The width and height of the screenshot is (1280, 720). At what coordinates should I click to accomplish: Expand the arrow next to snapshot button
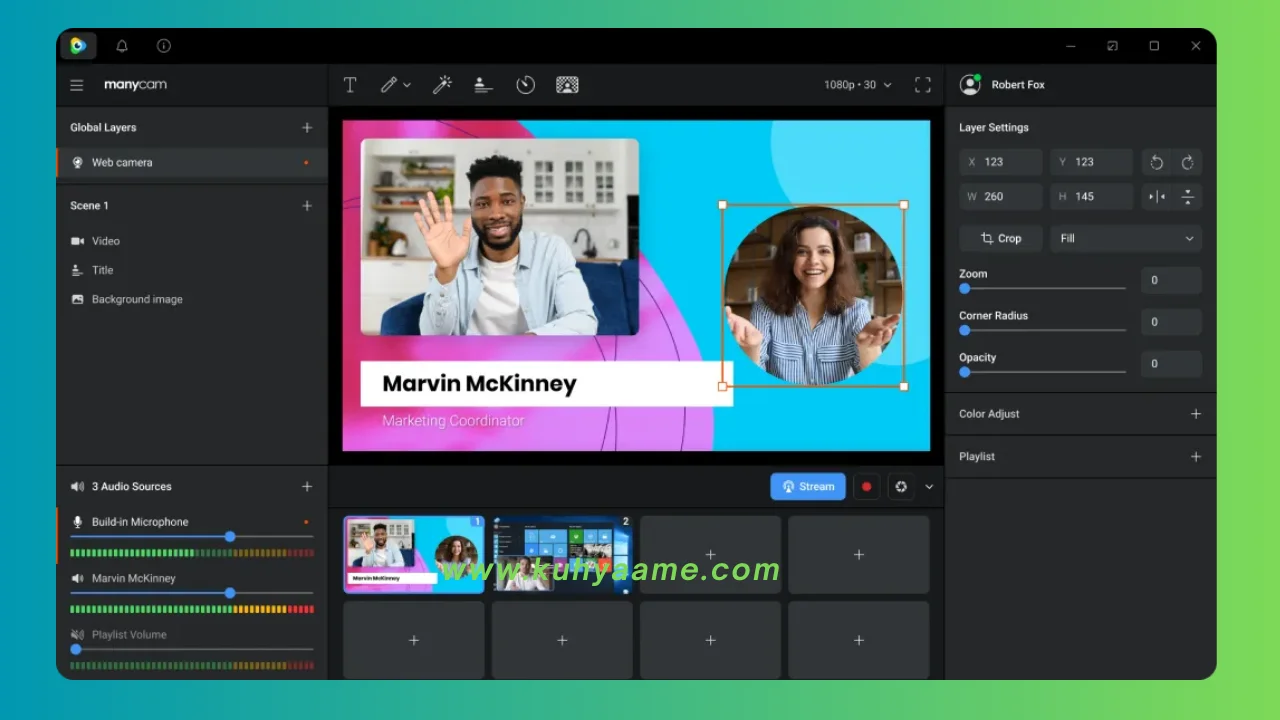click(929, 487)
